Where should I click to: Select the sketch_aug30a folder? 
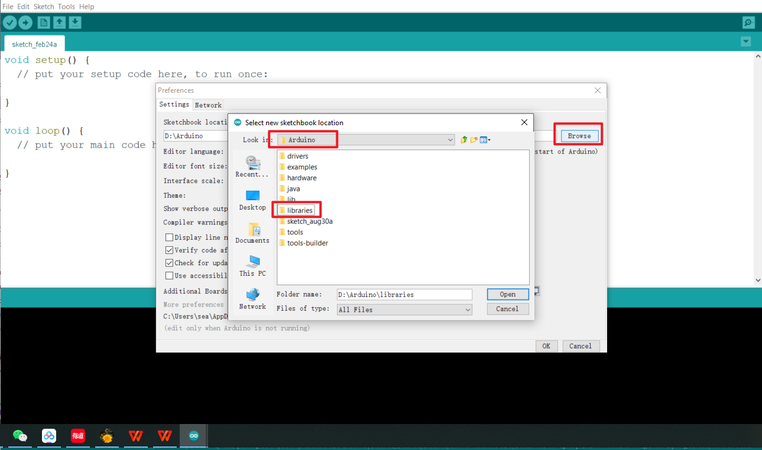pos(306,221)
